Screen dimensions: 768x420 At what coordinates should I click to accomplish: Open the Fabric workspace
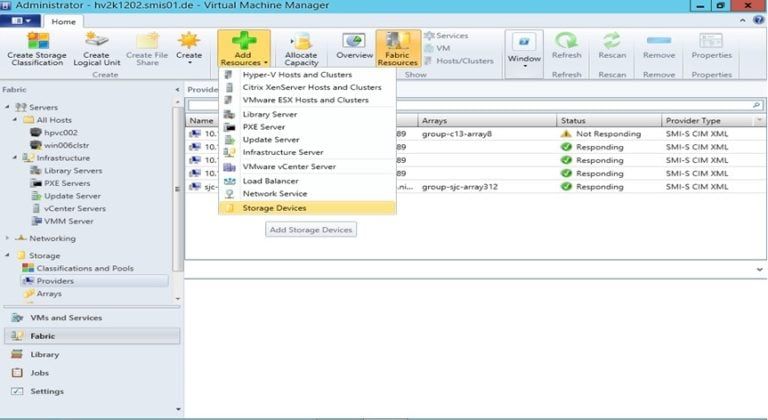(92, 336)
